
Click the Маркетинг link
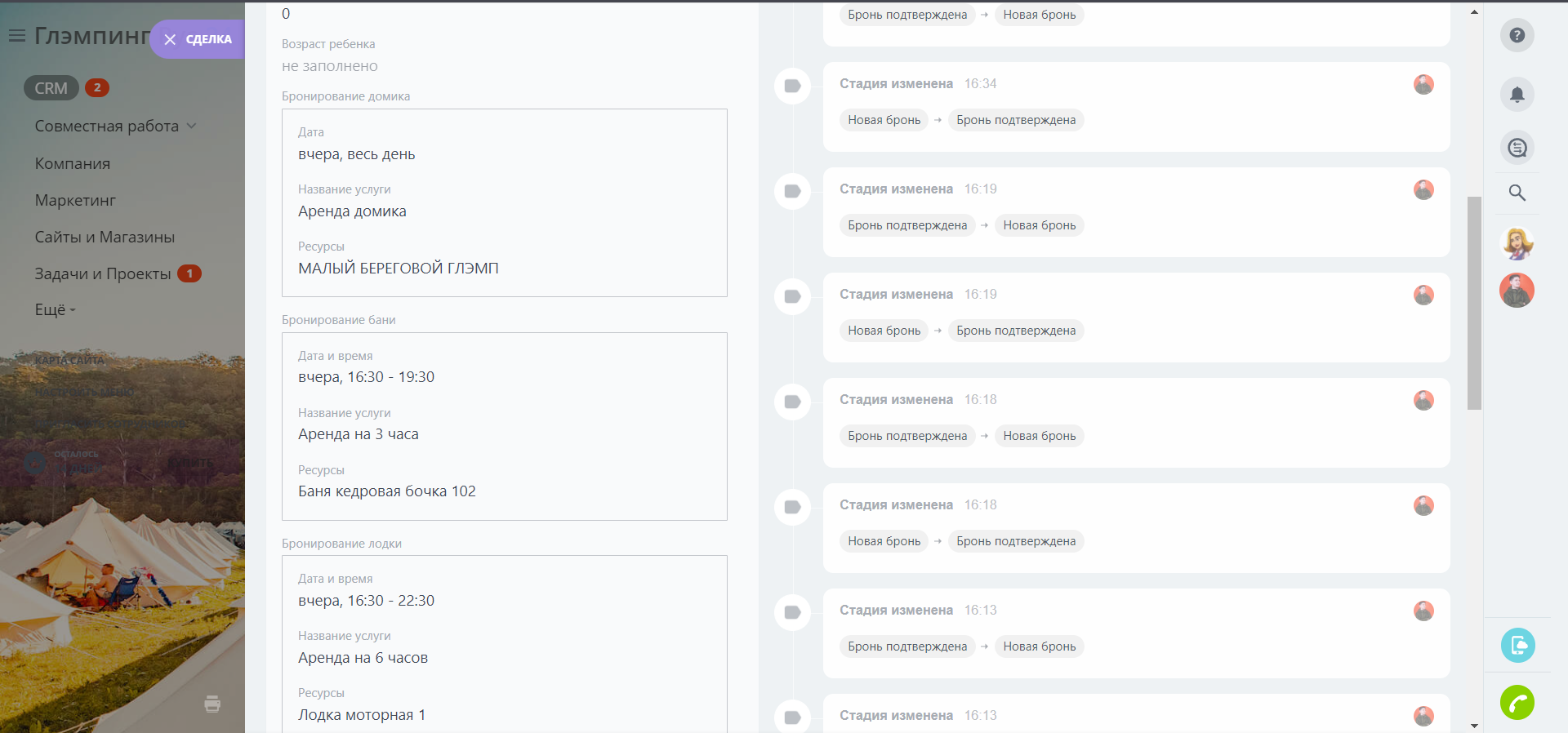pos(75,201)
